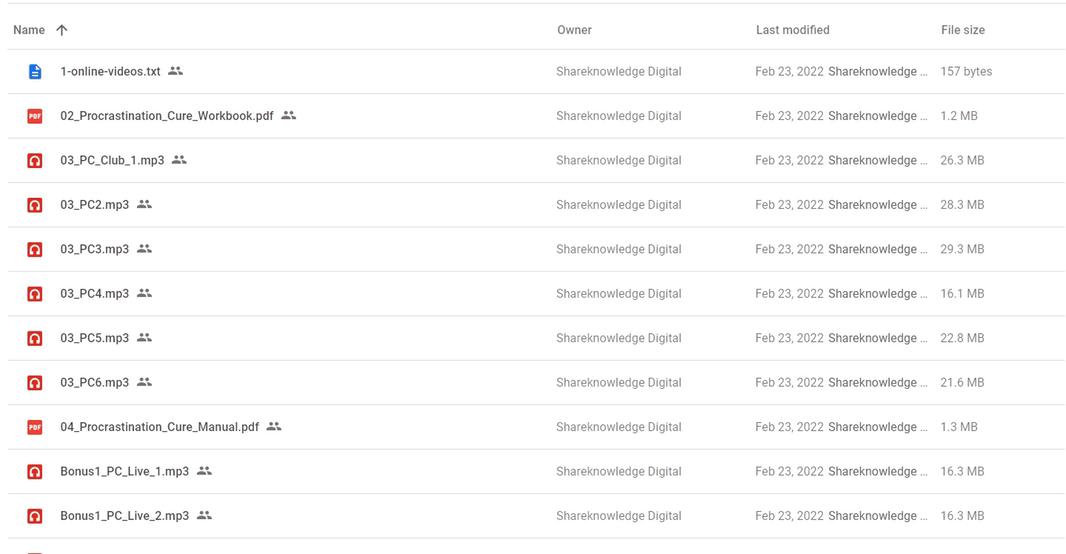
Task: Click the text file icon for 1-online-videos.txt
Action: tap(35, 71)
